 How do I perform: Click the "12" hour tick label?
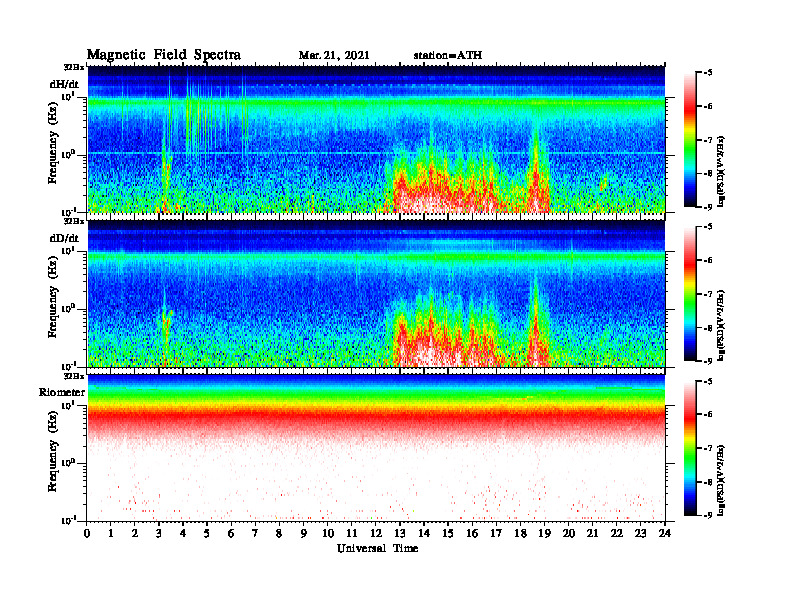[x=376, y=534]
